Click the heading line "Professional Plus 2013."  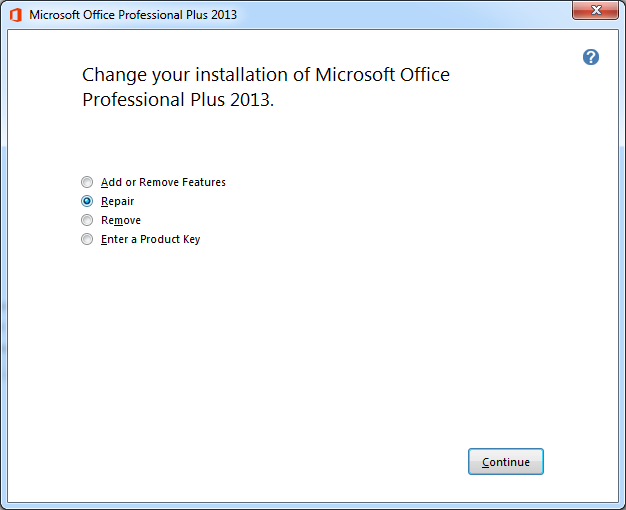click(x=178, y=99)
